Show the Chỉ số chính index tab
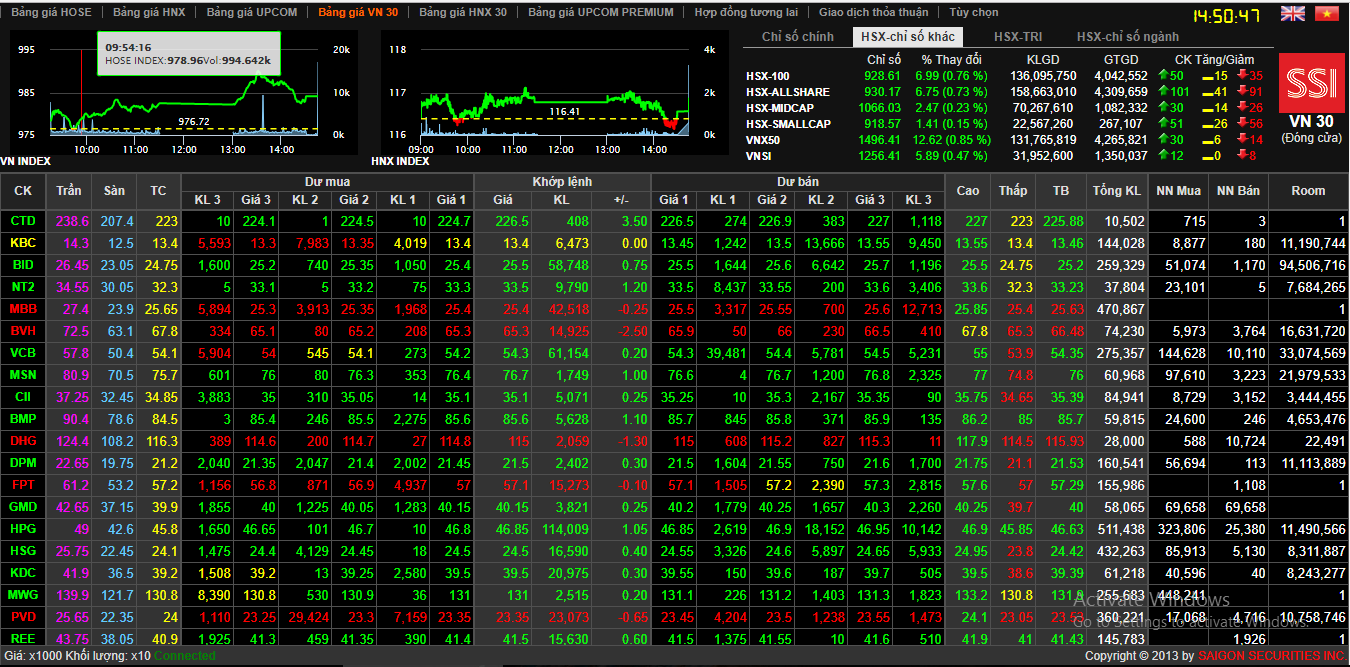The image size is (1350, 667). pyautogui.click(x=797, y=37)
